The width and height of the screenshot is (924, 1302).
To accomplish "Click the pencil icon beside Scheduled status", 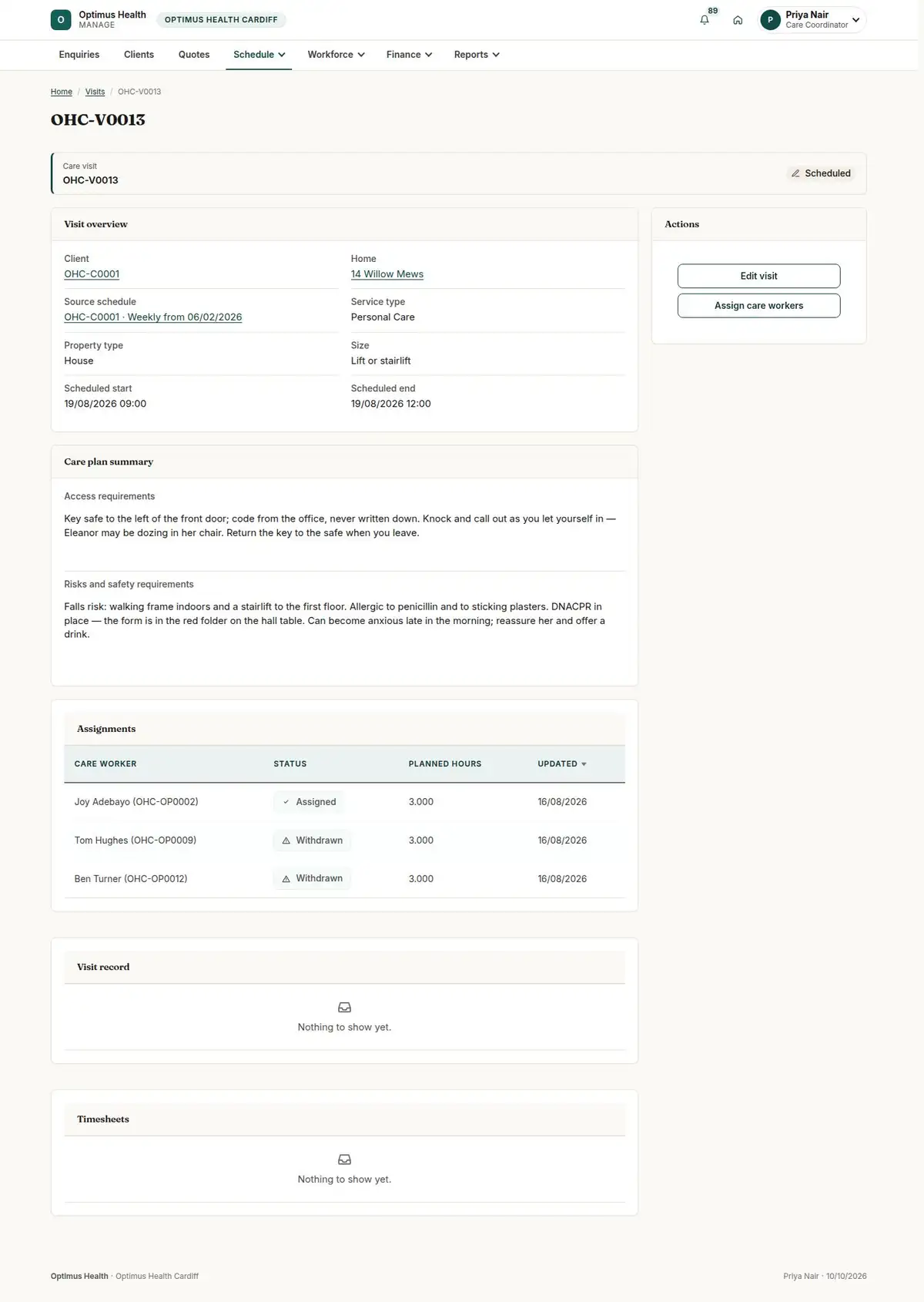I will click(795, 173).
